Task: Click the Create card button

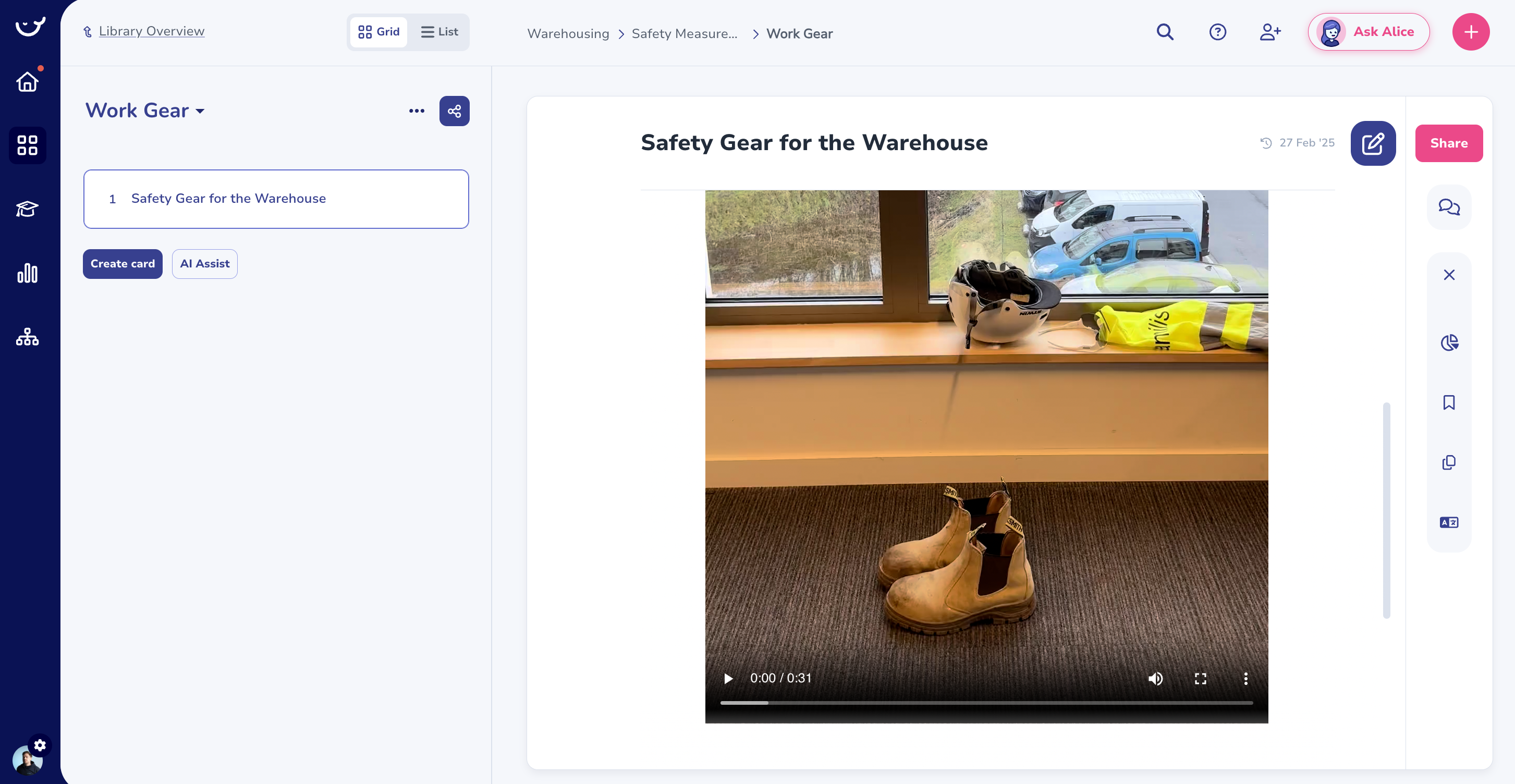Action: coord(123,263)
